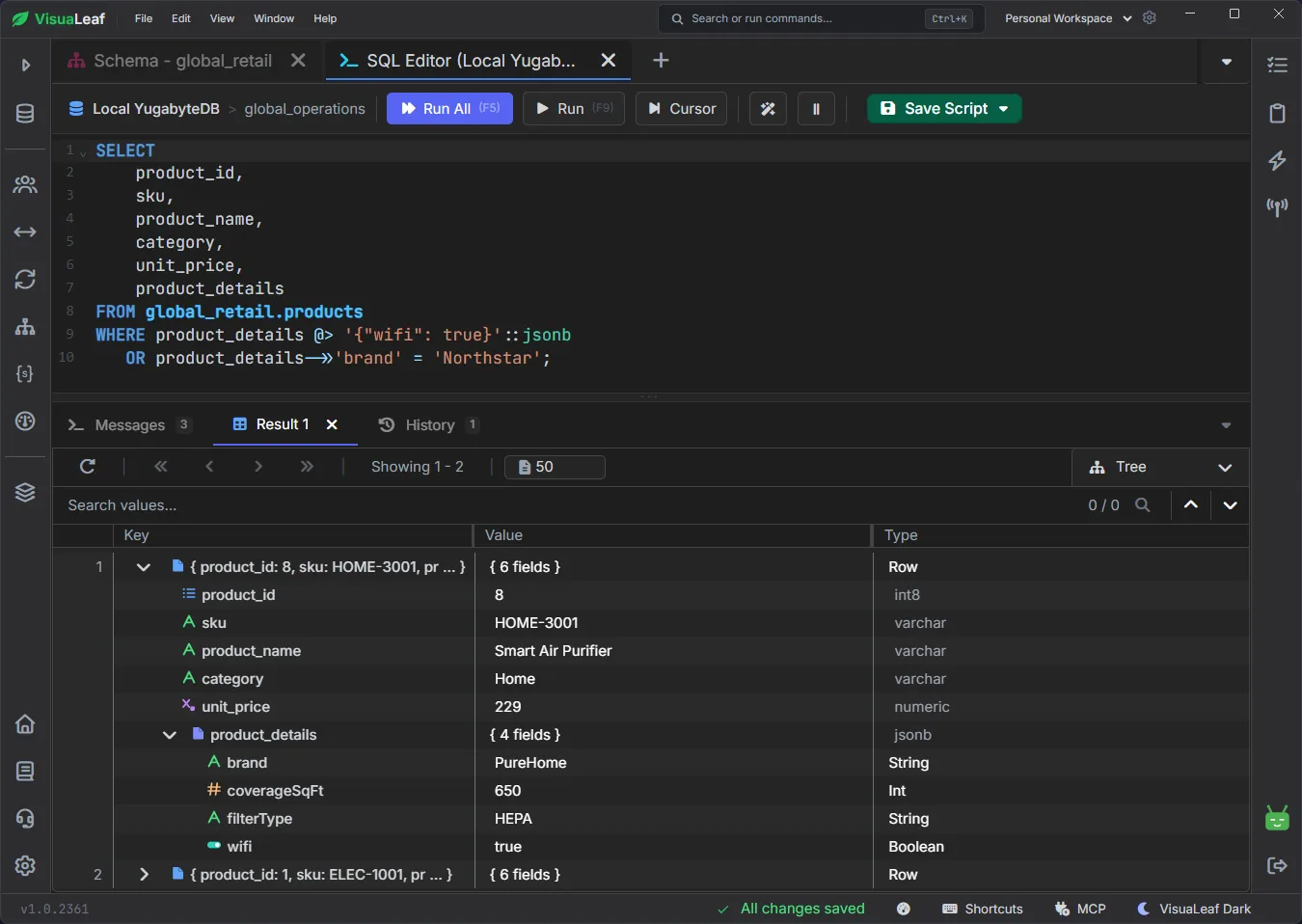Click the schema diagram sidebar icon
1302x924 pixels.
click(25, 326)
